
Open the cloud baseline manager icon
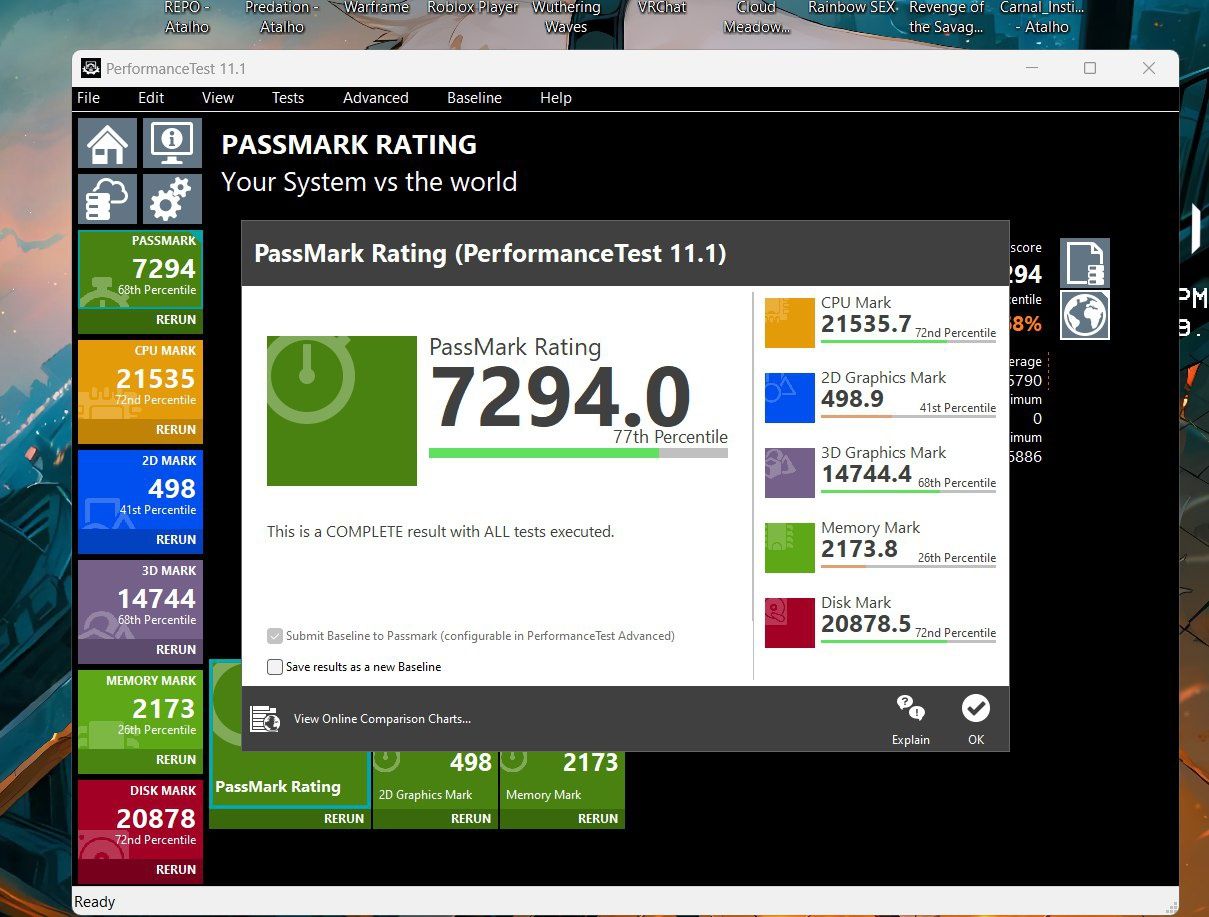coord(107,199)
